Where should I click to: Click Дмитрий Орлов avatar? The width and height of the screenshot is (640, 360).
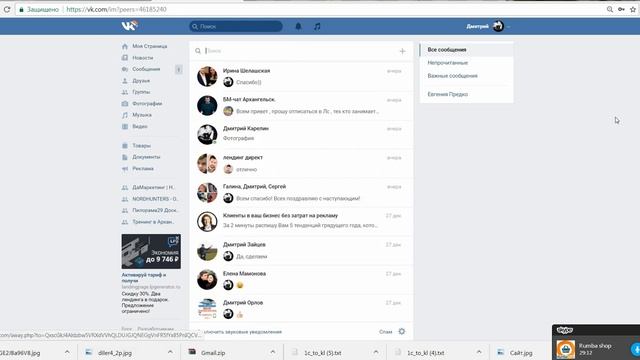[207, 309]
